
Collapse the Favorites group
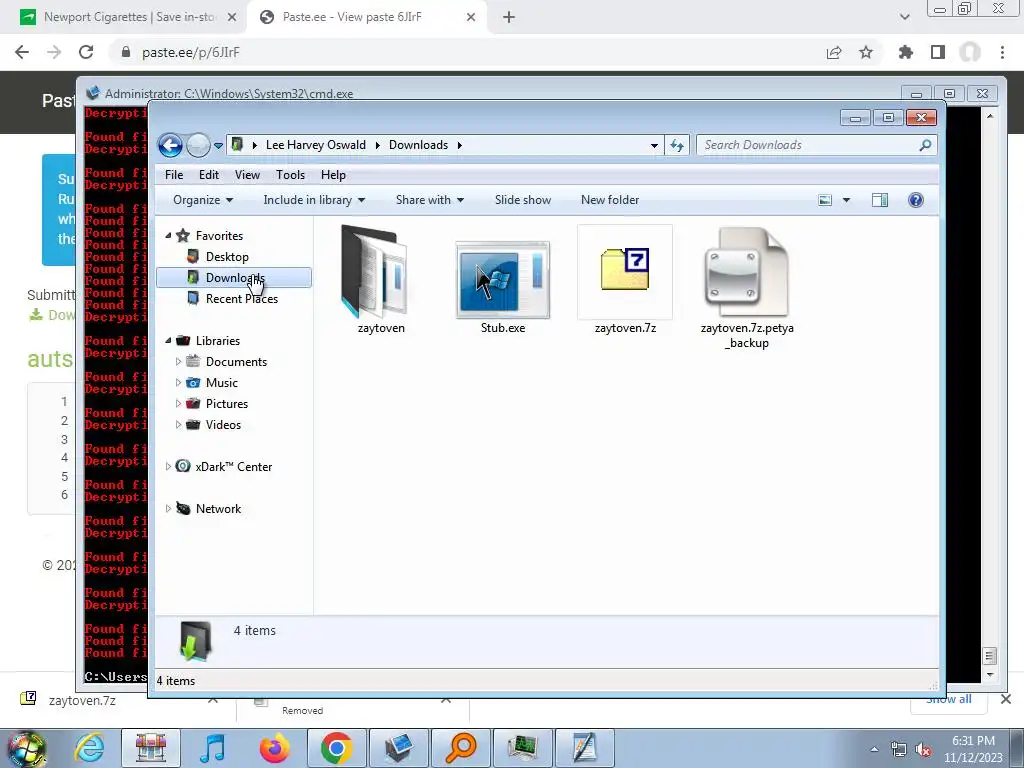click(x=168, y=235)
